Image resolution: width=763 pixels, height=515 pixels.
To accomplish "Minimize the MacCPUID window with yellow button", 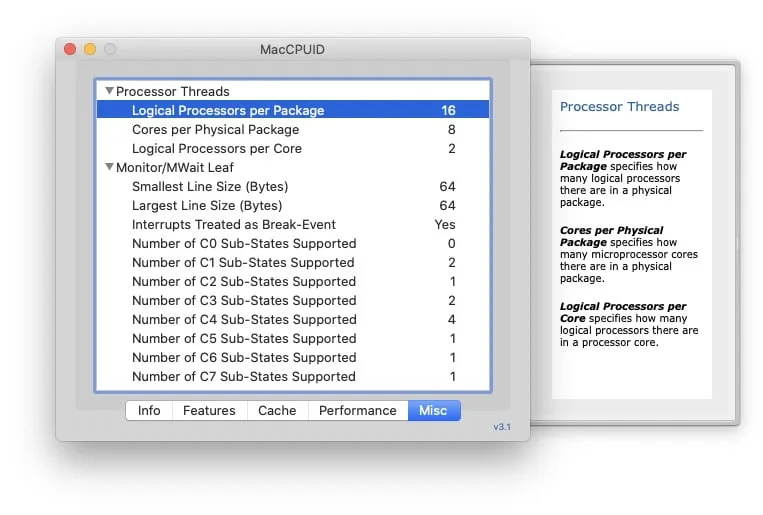I will tap(90, 49).
